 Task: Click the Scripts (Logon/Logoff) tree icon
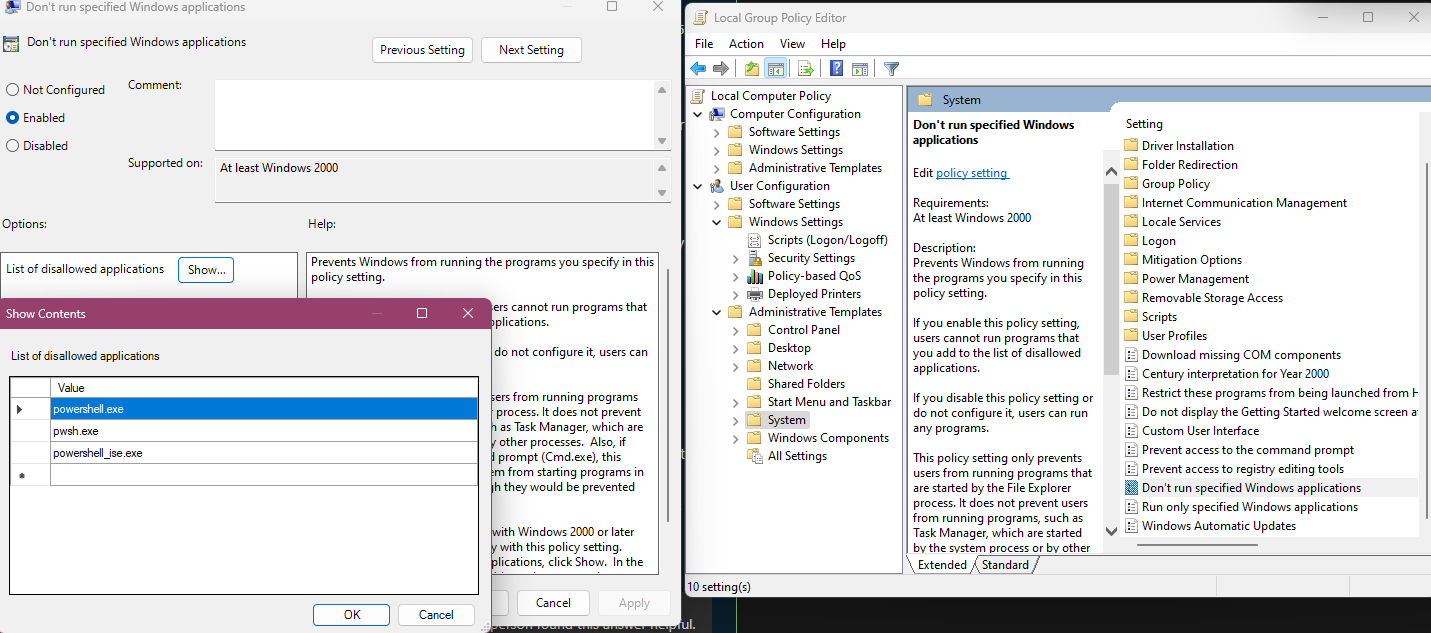[756, 240]
